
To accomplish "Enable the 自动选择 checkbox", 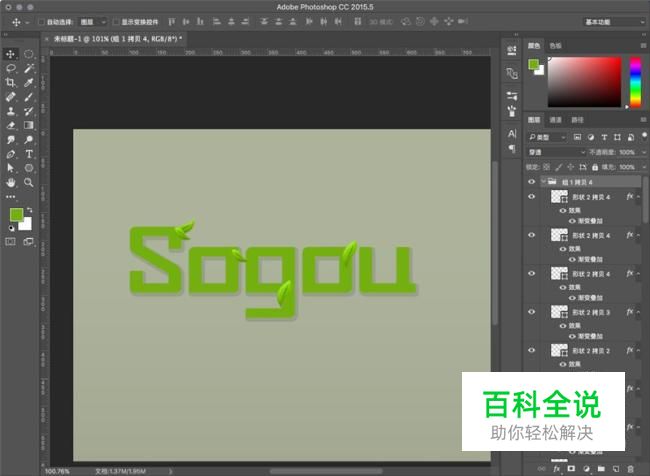I will 41,21.
